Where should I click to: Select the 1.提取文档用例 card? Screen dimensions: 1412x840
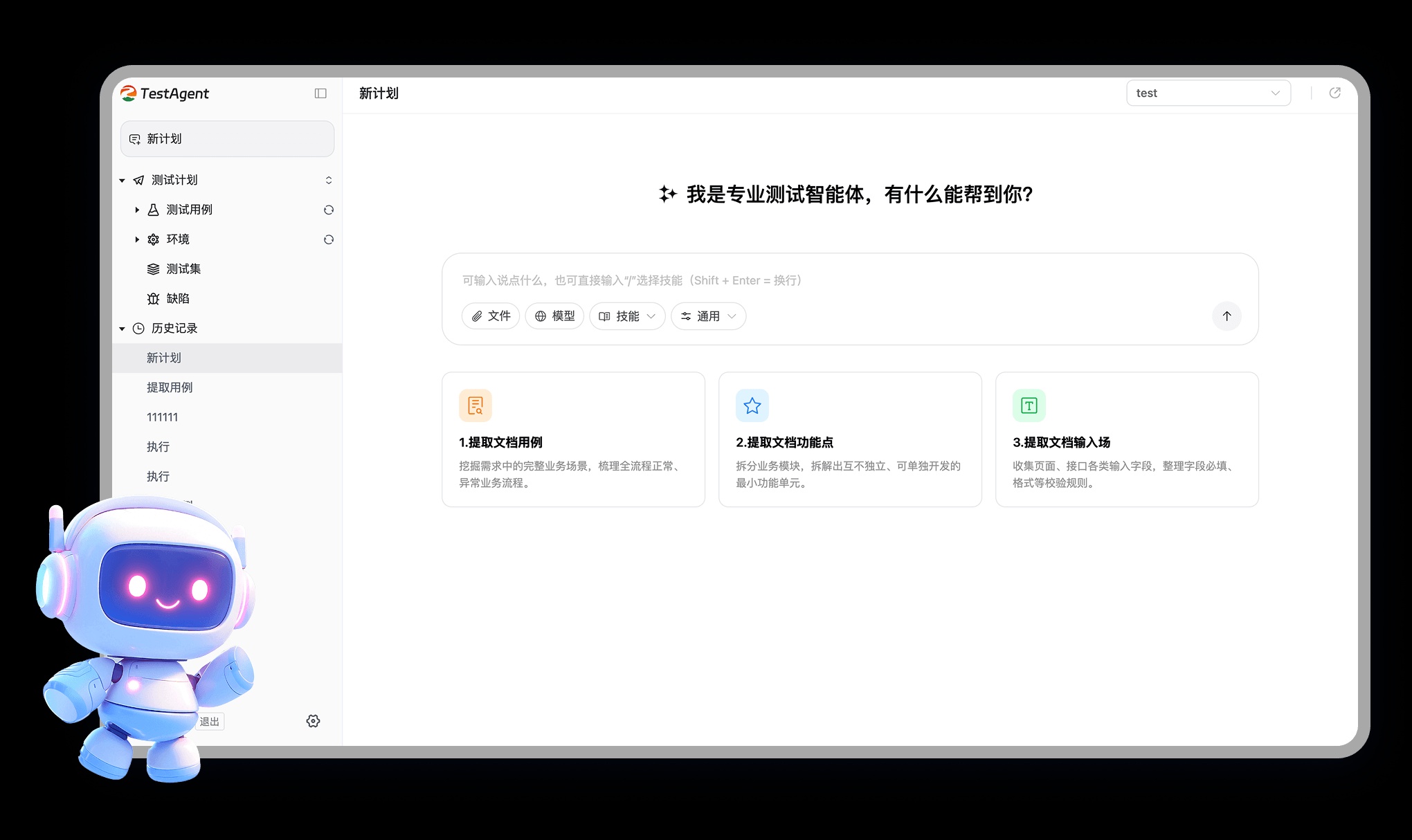[x=573, y=440]
